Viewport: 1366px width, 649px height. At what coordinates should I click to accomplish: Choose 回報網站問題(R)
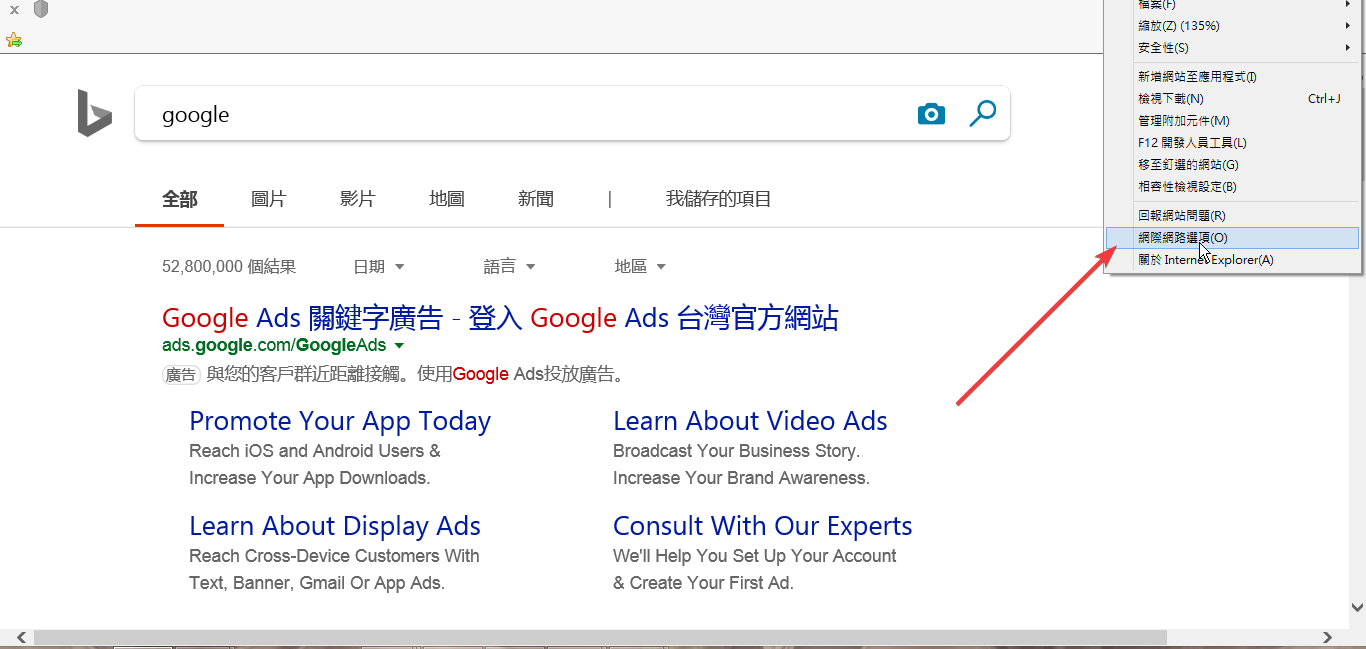(1233, 215)
